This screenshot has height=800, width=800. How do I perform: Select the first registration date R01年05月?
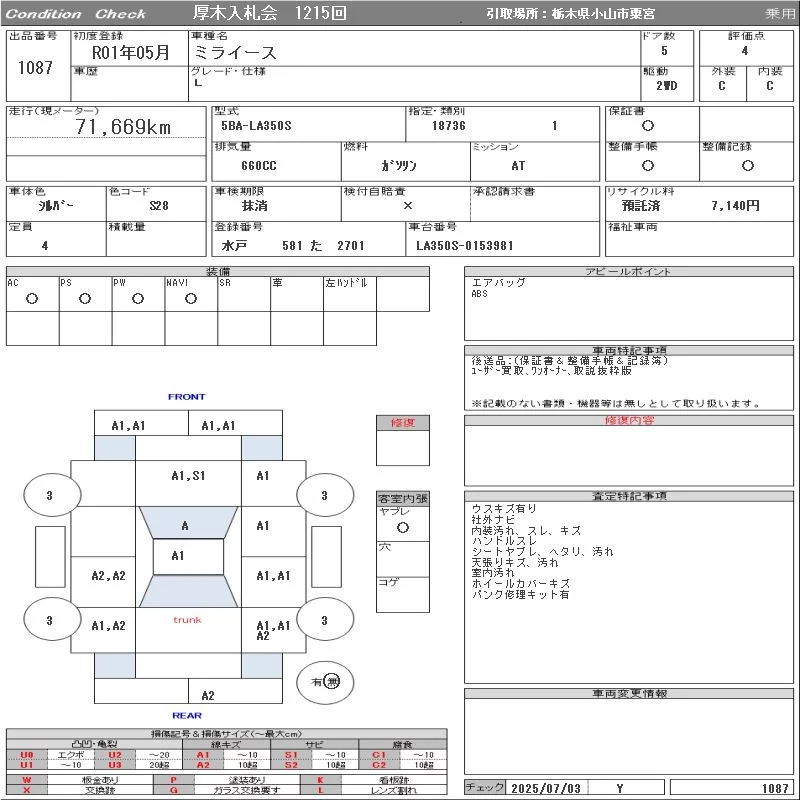(131, 53)
